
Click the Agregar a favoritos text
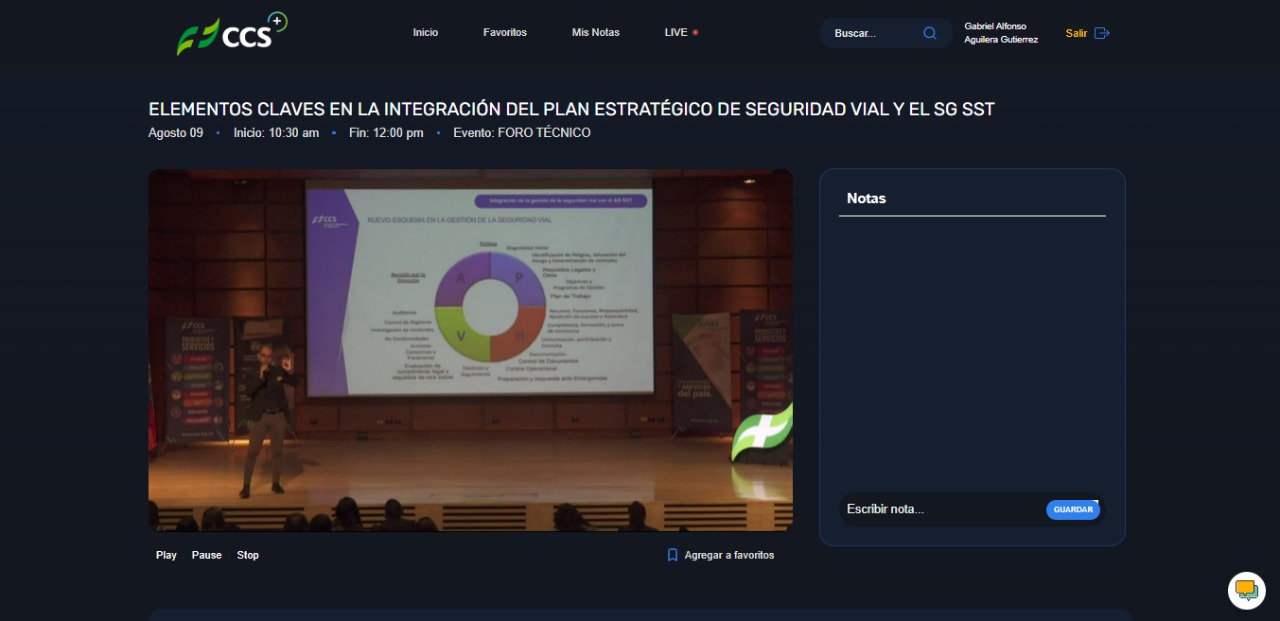coord(729,555)
